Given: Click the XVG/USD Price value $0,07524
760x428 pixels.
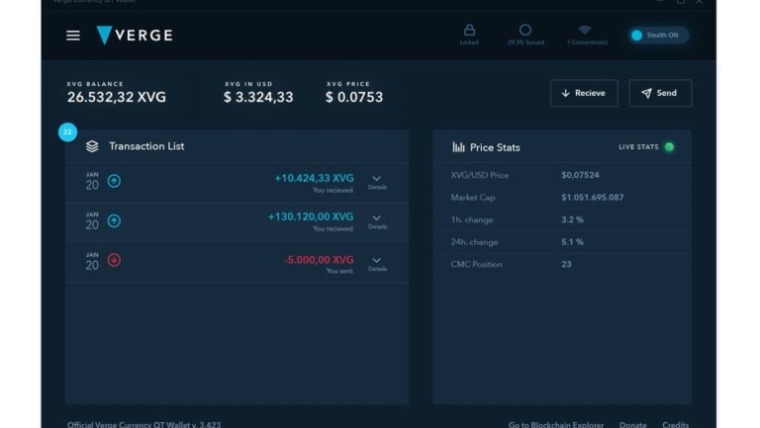Looking at the screenshot, I should 580,175.
